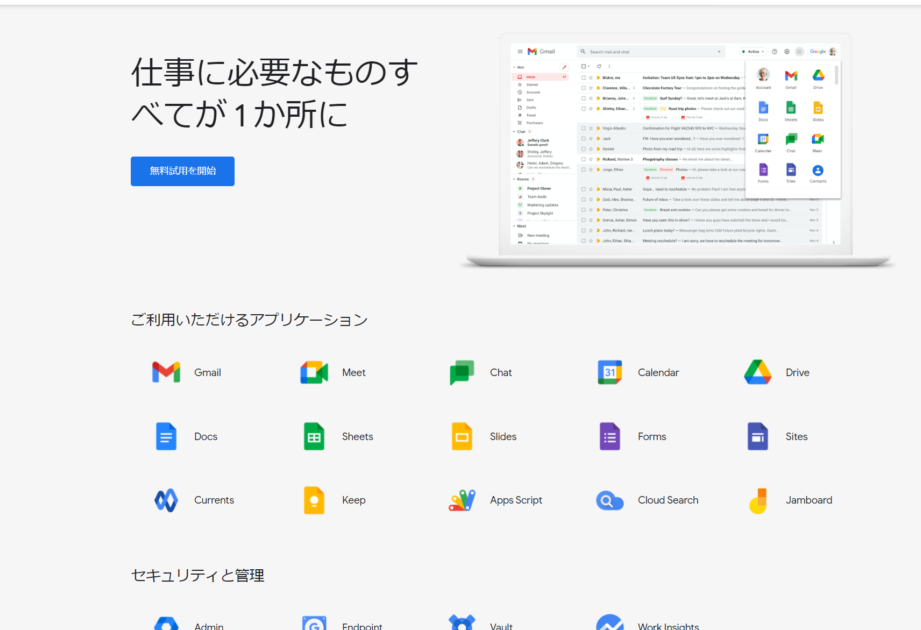This screenshot has height=630, width=921.
Task: Click the Jamboard label
Action: point(809,500)
